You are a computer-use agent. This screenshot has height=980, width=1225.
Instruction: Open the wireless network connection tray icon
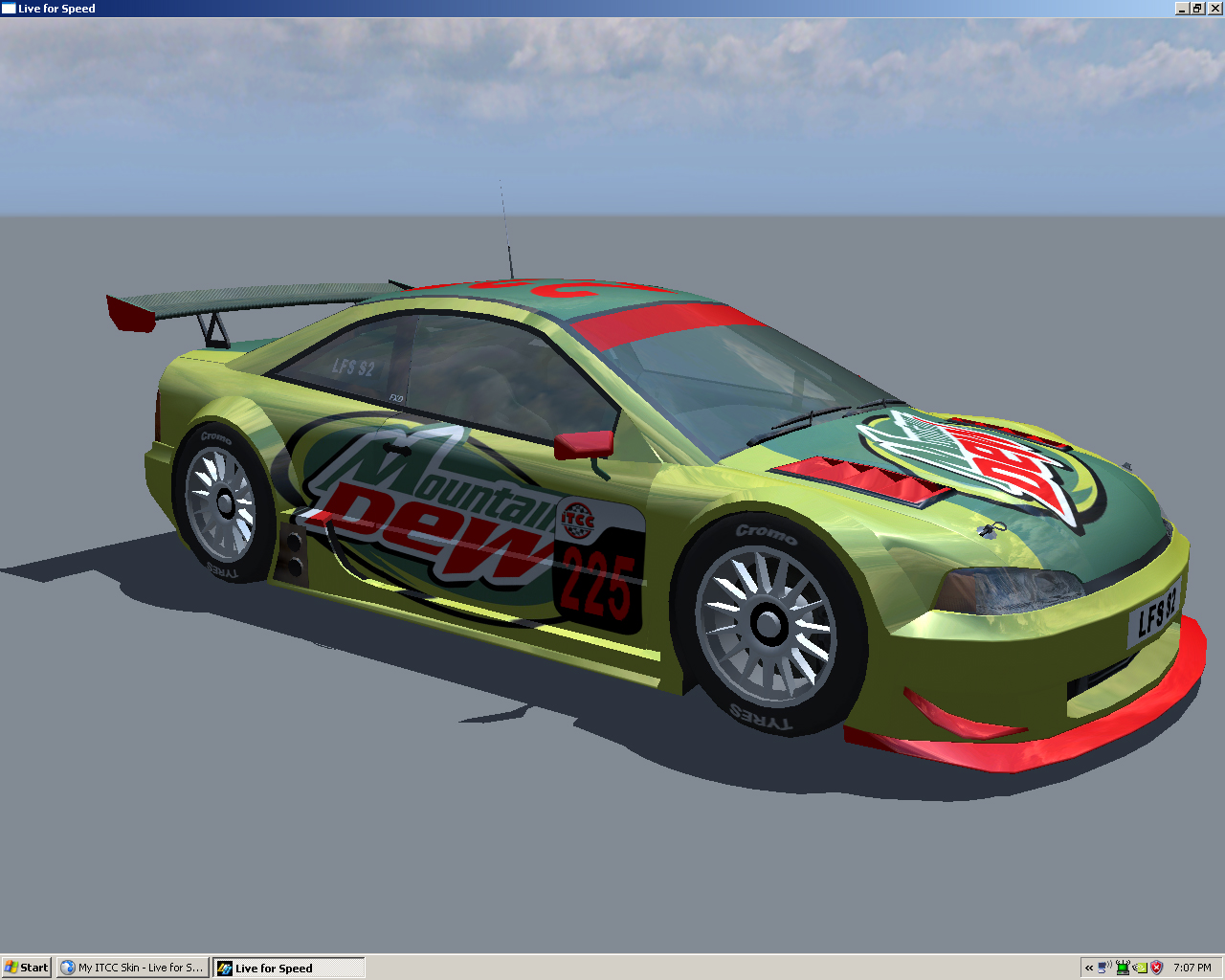click(x=1105, y=968)
